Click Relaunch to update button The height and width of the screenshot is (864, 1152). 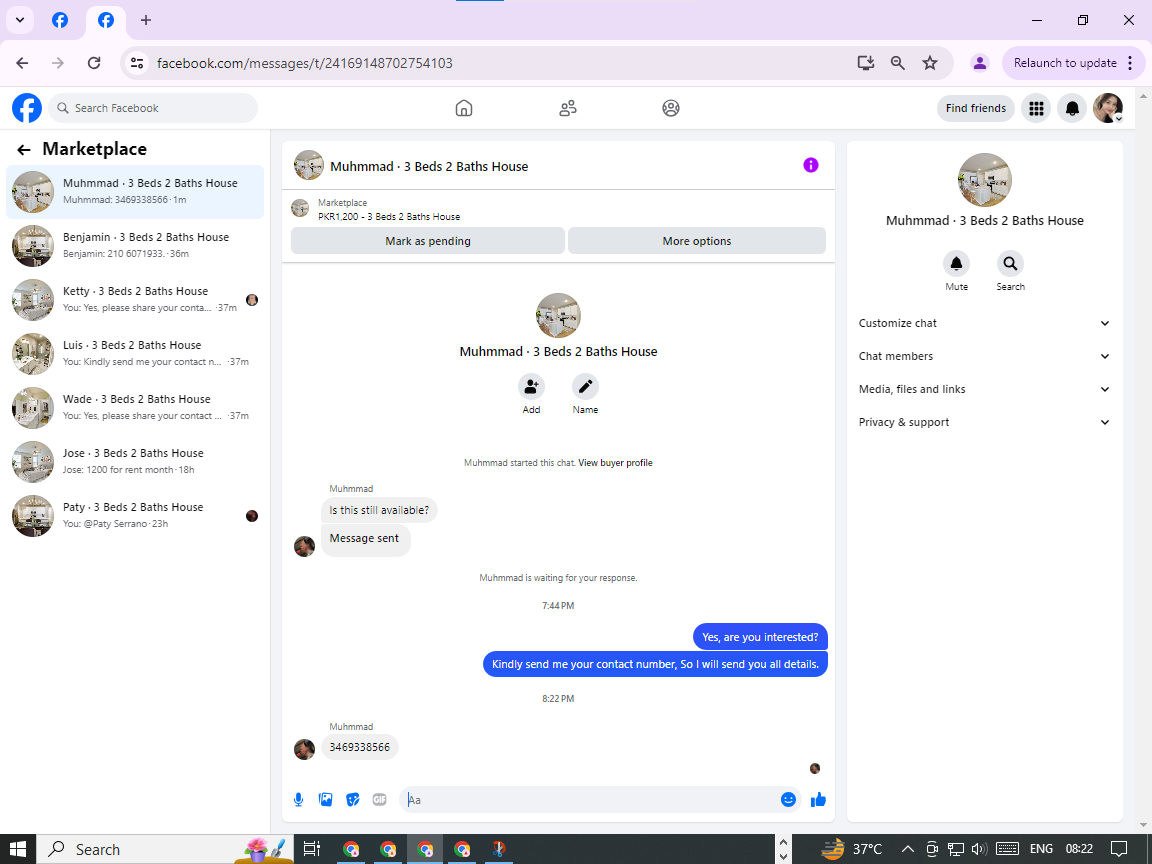pyautogui.click(x=1073, y=63)
